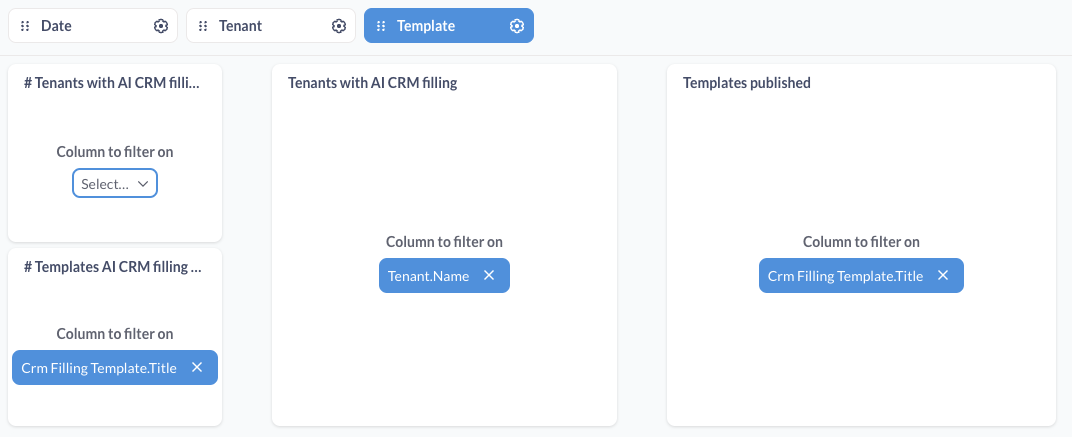Screen dimensions: 1072x437
Task: Open the Date filter gear settings
Action: [161, 26]
